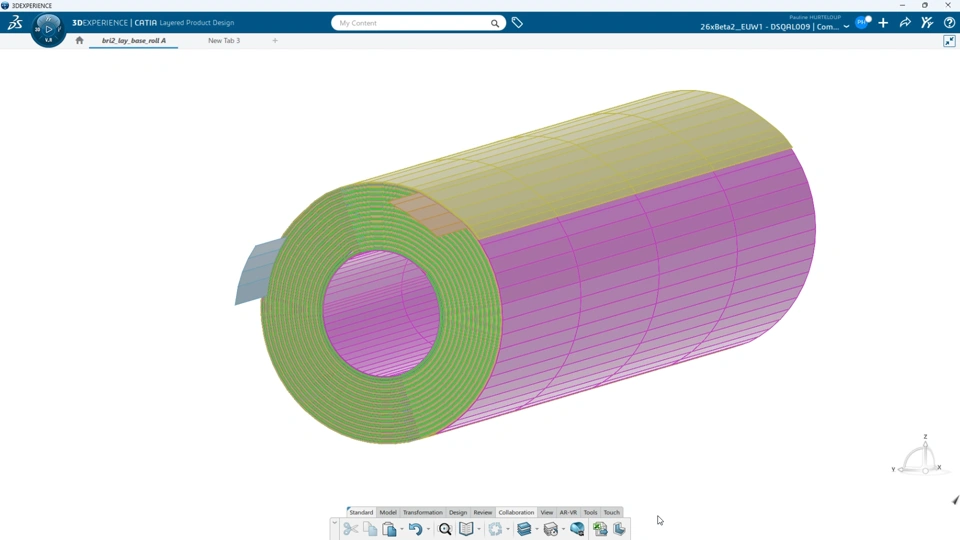
Task: Click the gray stacked layers with clock icon
Action: 550,529
